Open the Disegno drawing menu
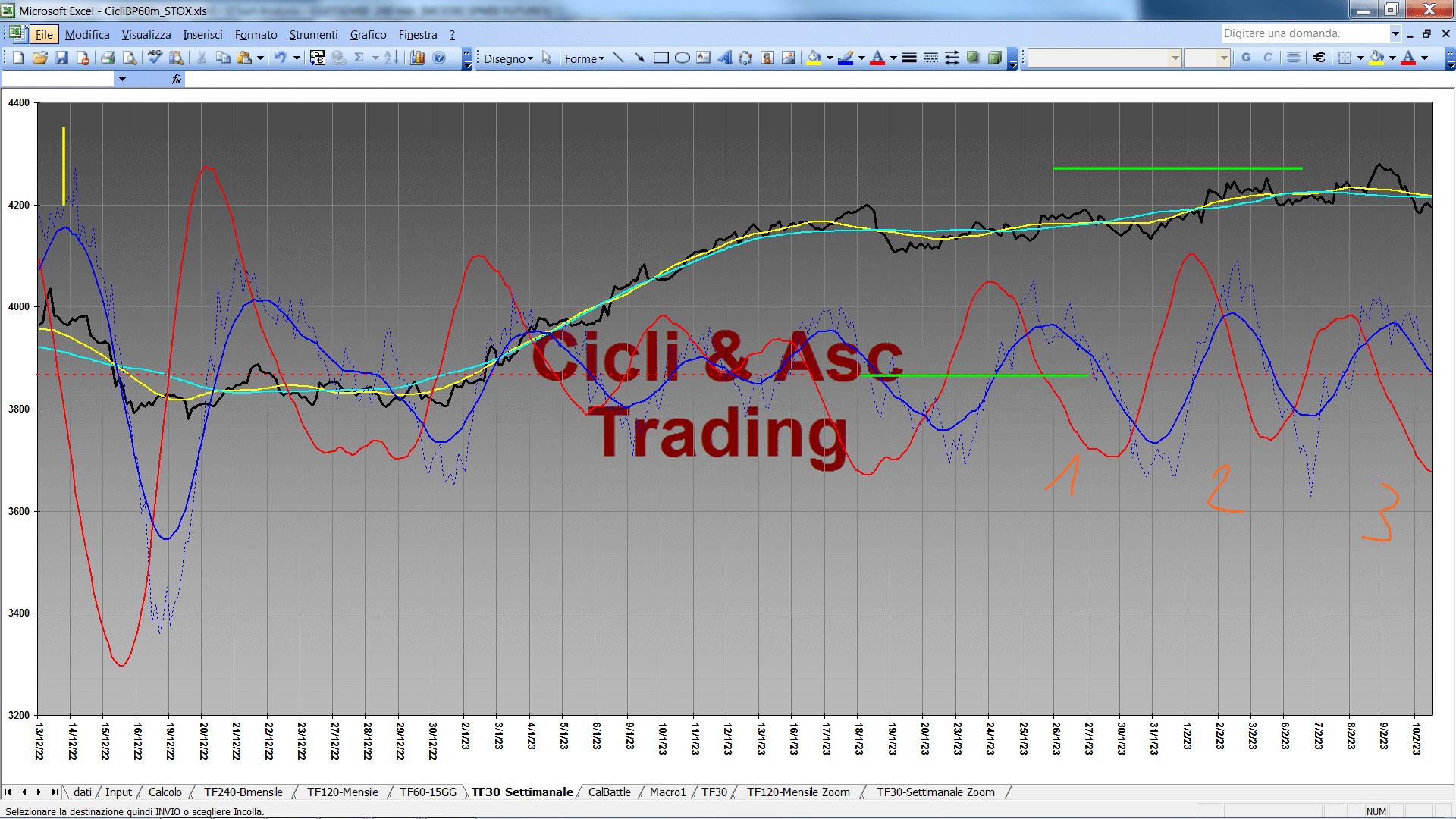The image size is (1456, 819). tap(509, 58)
